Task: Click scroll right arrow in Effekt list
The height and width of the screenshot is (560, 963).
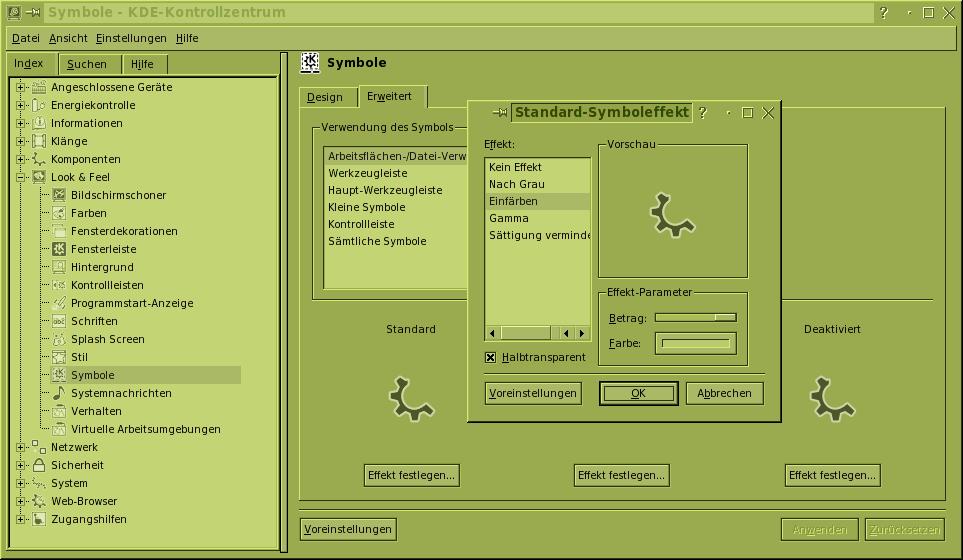Action: (x=582, y=333)
